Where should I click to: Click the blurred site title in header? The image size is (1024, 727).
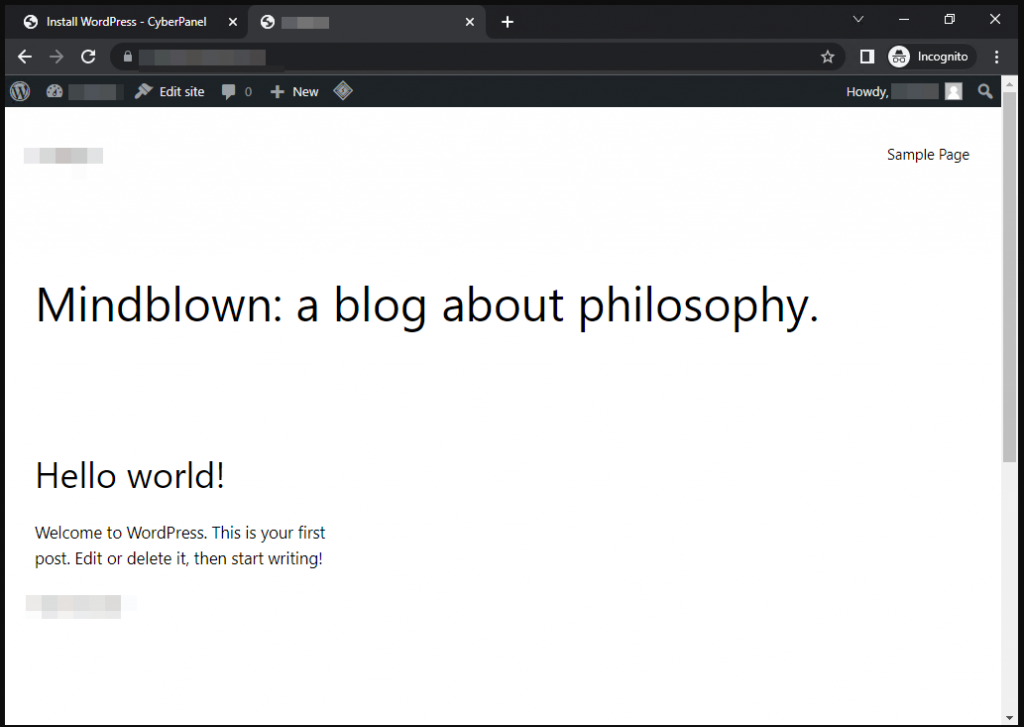pyautogui.click(x=63, y=155)
